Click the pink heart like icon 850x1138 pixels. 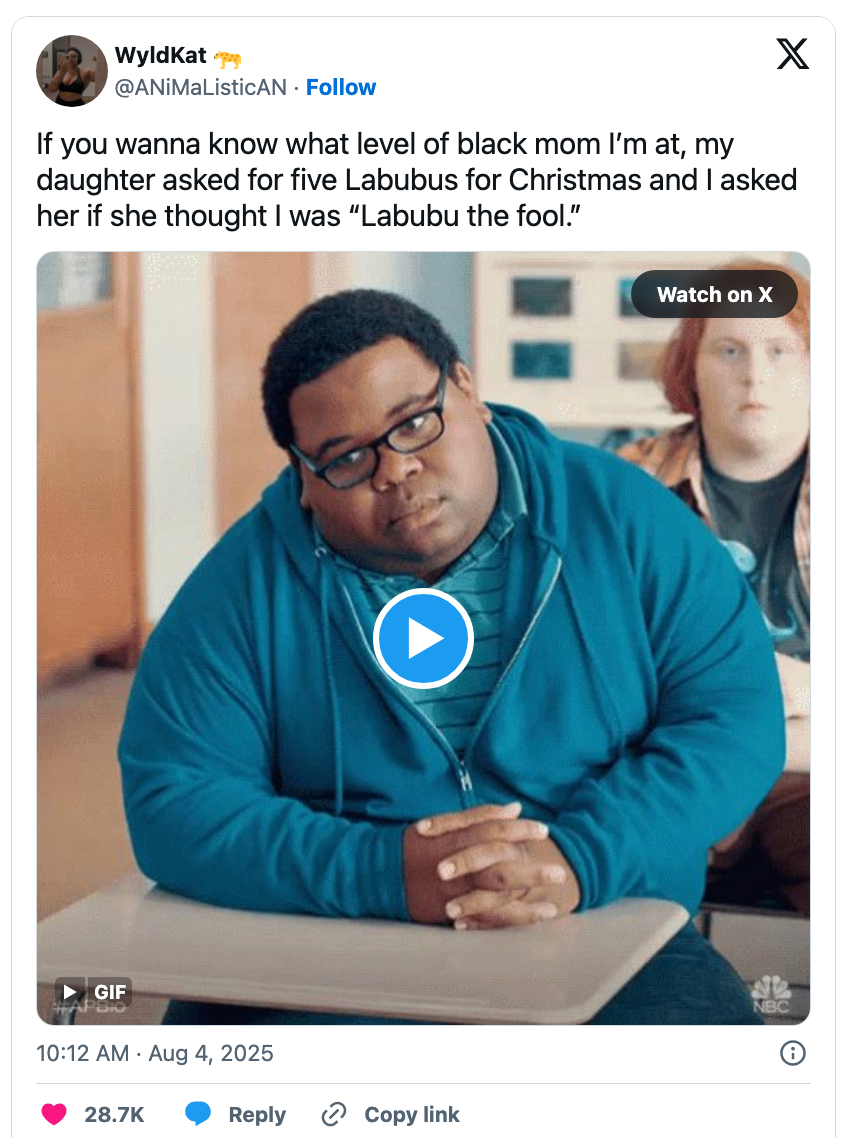pyautogui.click(x=54, y=1114)
